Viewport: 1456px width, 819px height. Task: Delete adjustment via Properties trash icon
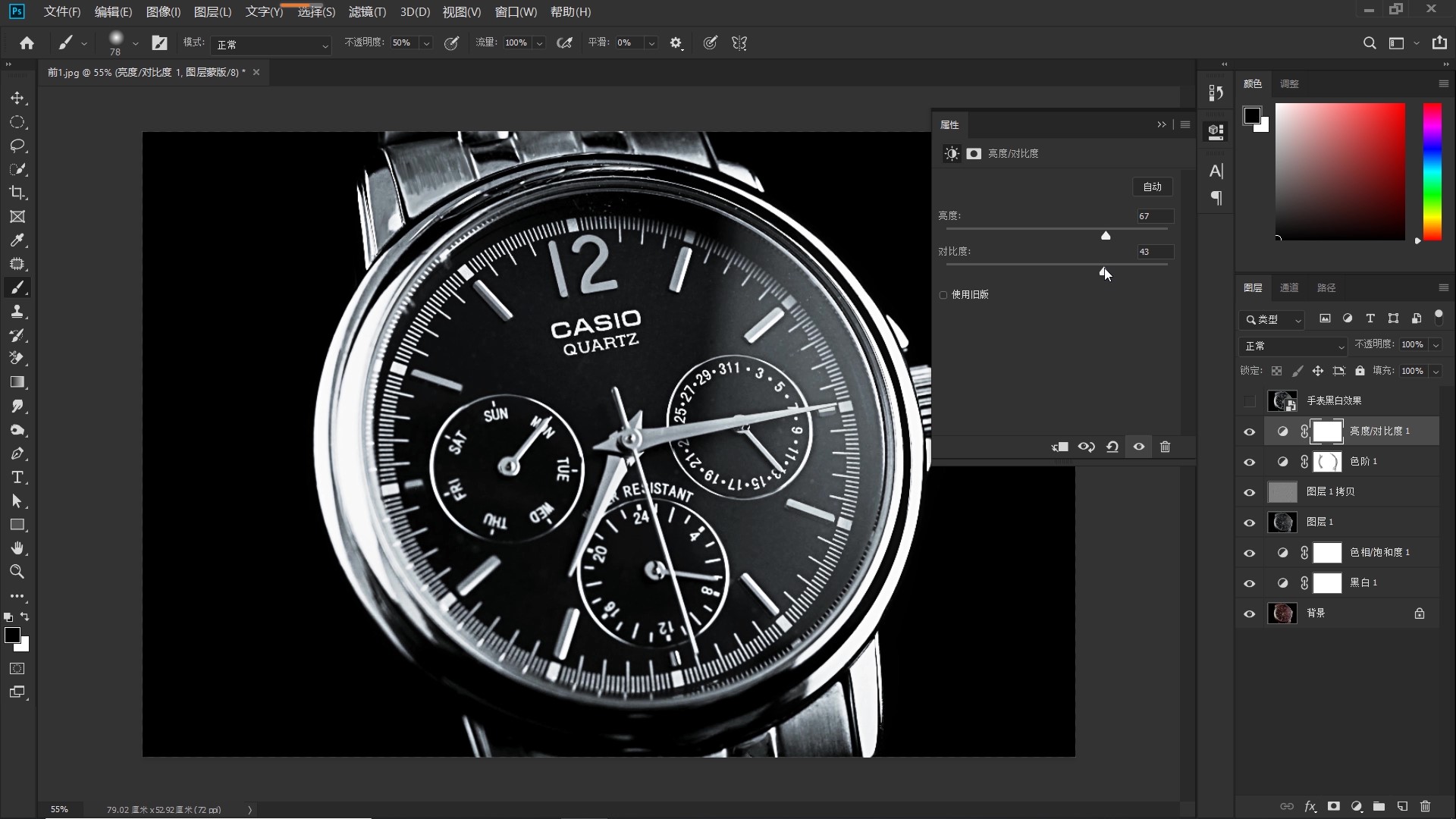coord(1166,447)
